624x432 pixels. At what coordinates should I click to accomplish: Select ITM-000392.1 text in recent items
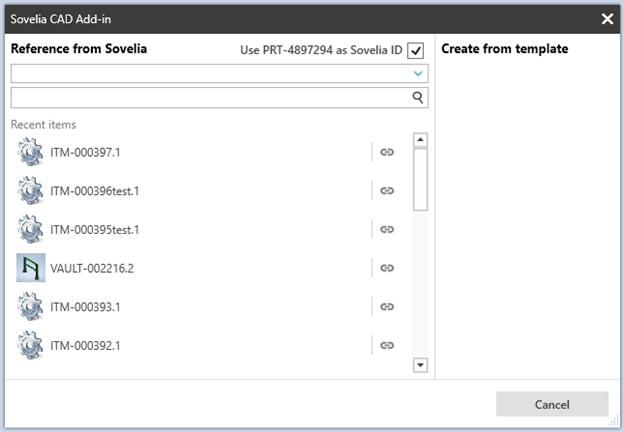[85, 345]
